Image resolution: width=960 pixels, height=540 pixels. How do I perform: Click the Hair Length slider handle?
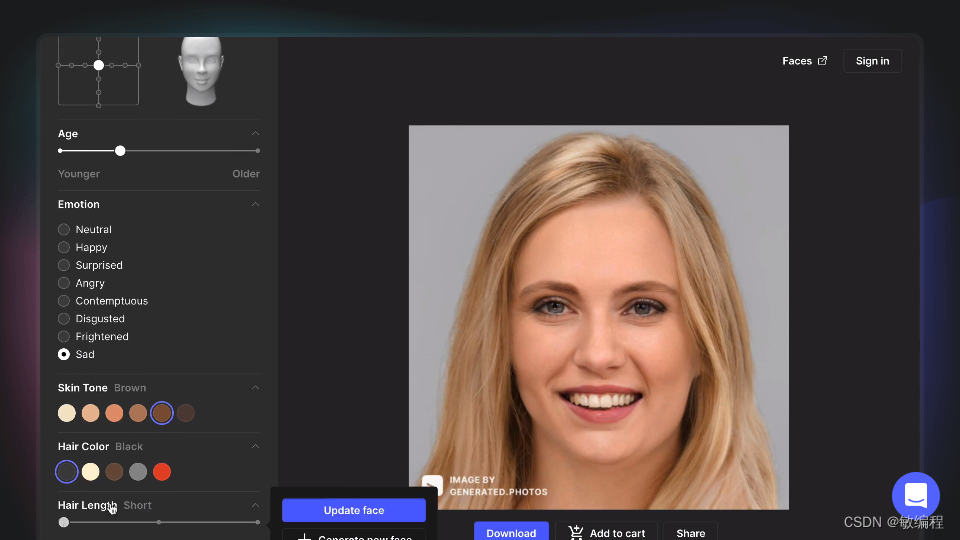(64, 522)
